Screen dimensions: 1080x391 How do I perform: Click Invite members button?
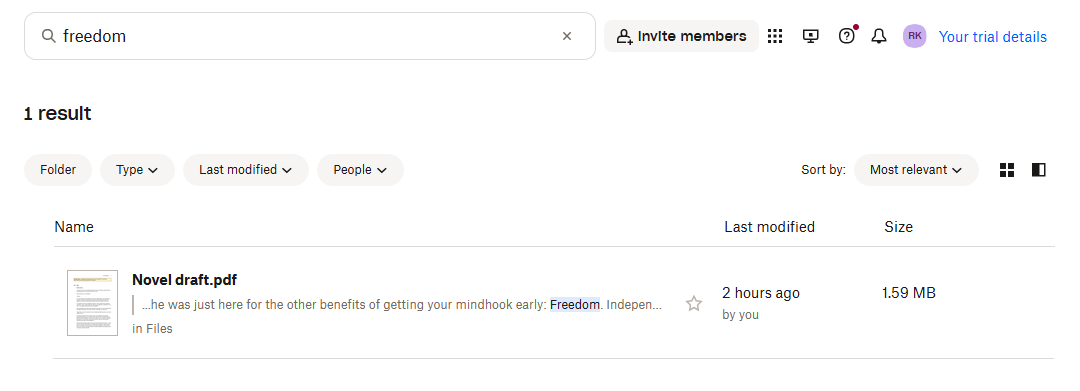pos(681,36)
